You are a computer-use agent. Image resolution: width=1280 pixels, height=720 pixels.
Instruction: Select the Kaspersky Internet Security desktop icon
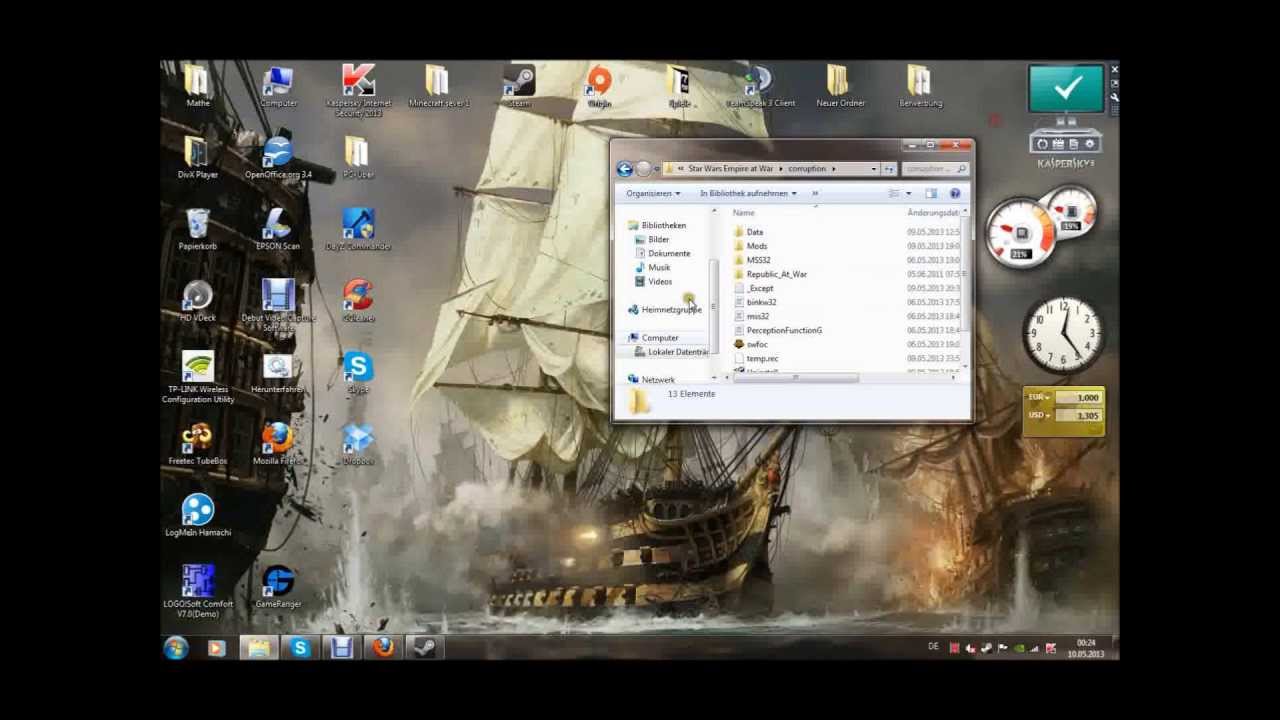coord(358,91)
